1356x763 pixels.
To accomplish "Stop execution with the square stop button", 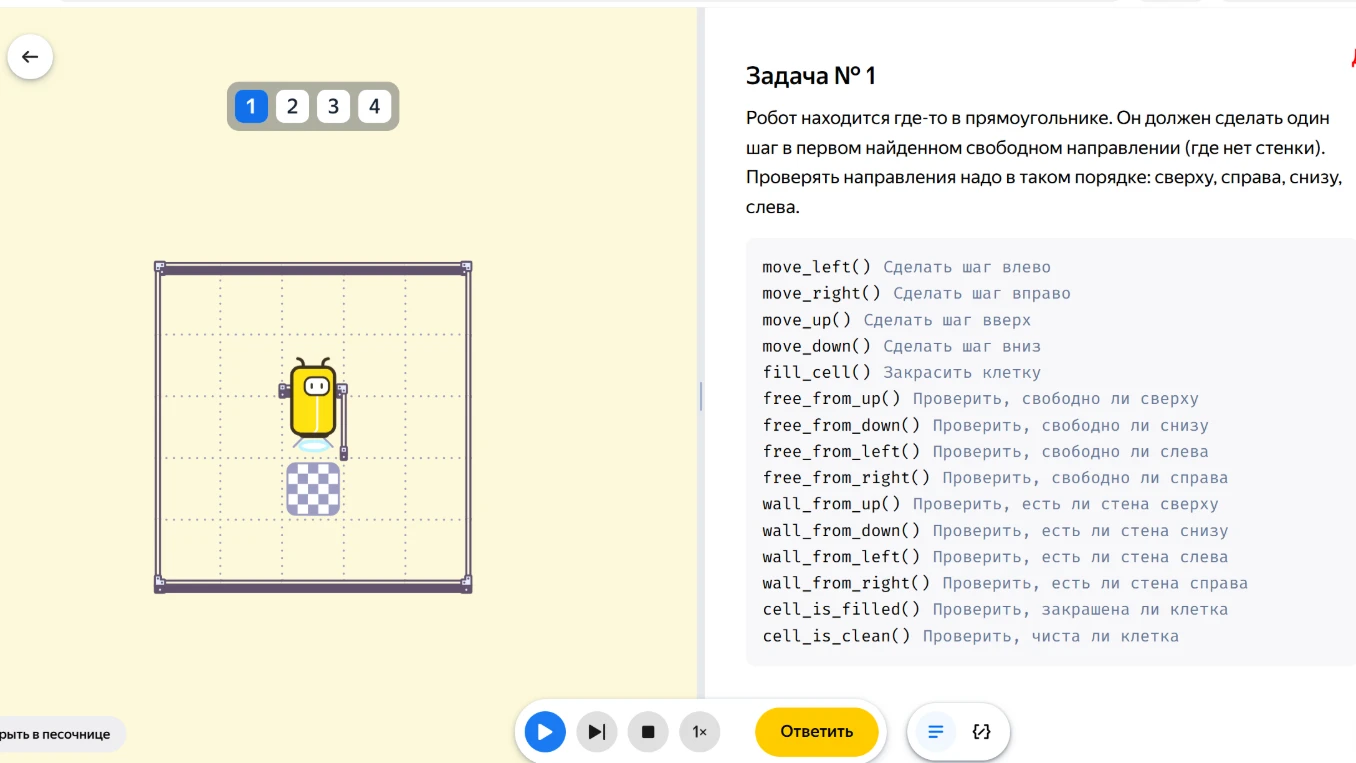I will point(648,732).
